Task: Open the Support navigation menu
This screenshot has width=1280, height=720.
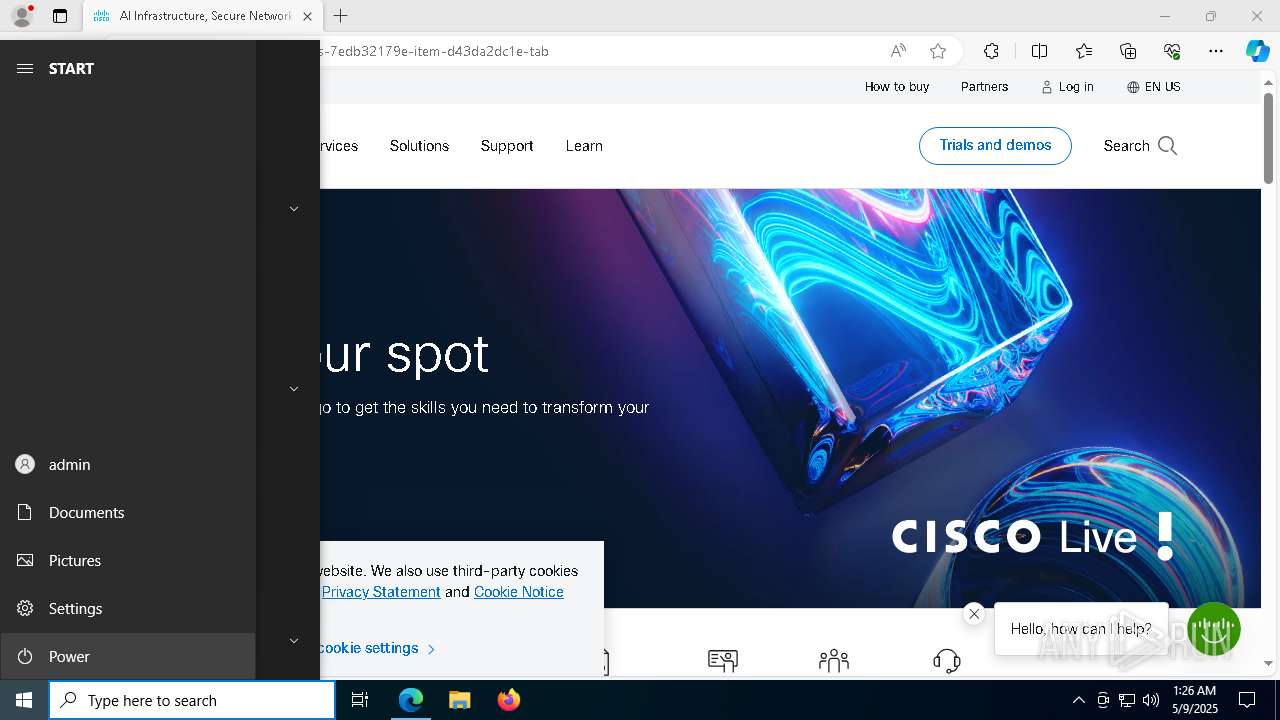Action: (507, 146)
